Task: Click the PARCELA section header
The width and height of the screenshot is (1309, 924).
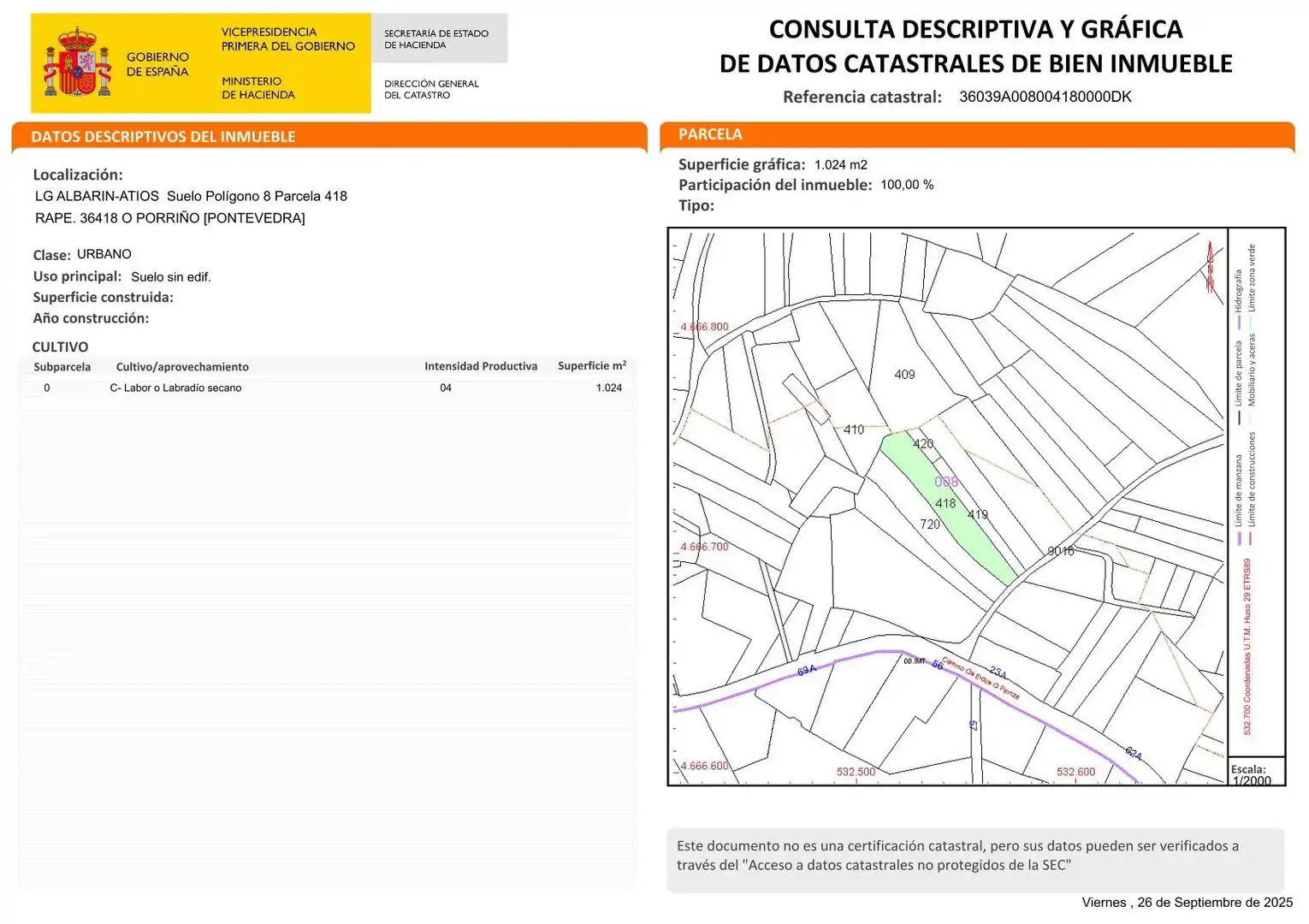Action: pos(710,134)
